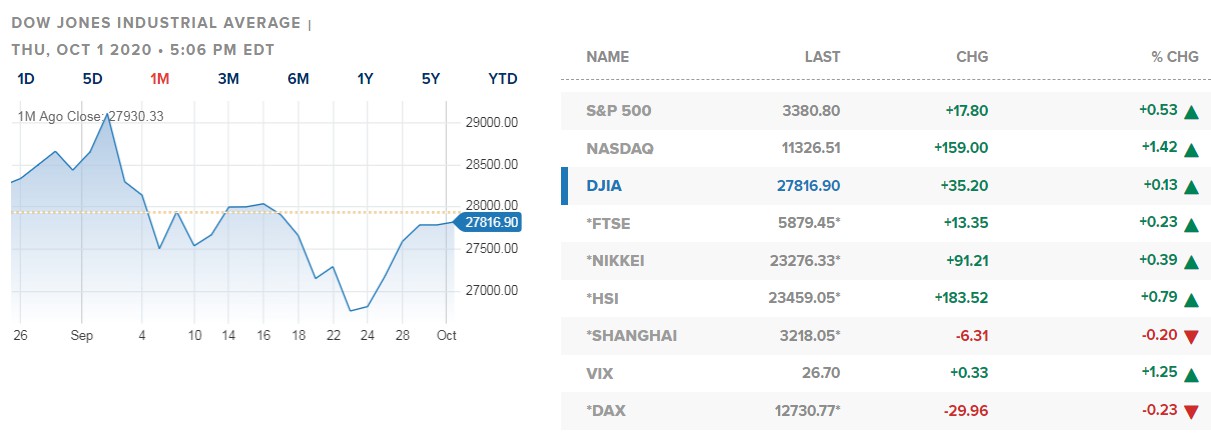Click the % CHG column header

pyautogui.click(x=1175, y=57)
